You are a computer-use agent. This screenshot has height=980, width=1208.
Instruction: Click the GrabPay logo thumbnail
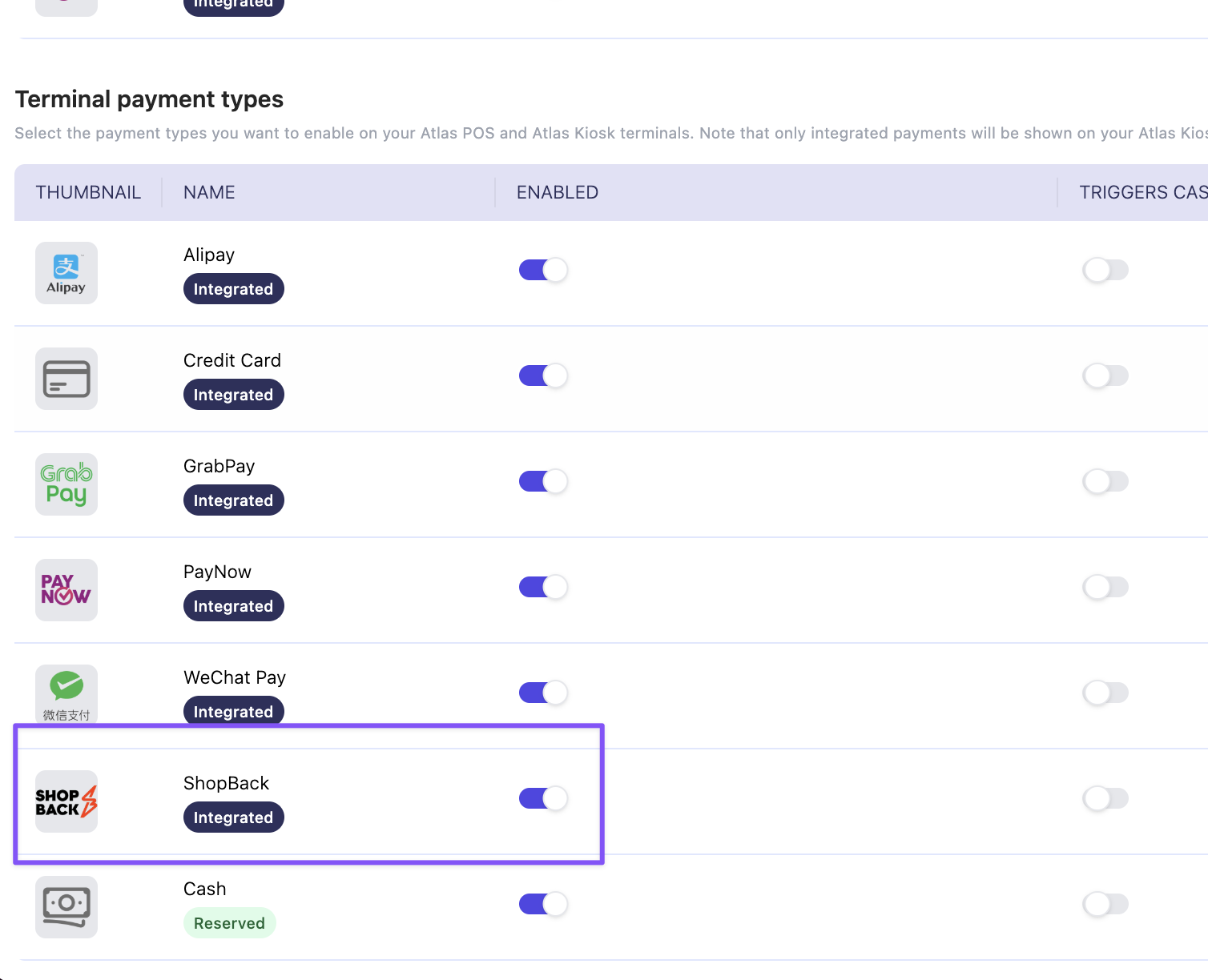point(66,484)
